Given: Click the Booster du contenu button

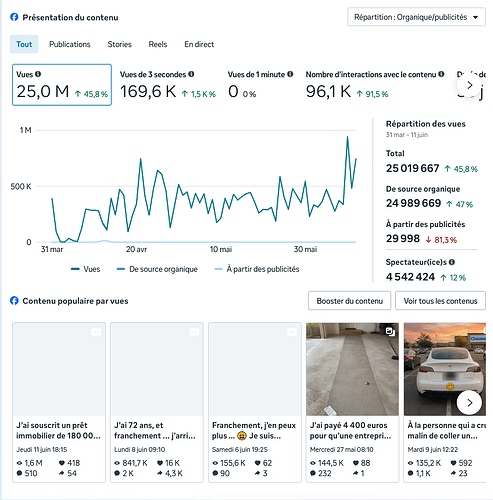Looking at the screenshot, I should coord(349,301).
